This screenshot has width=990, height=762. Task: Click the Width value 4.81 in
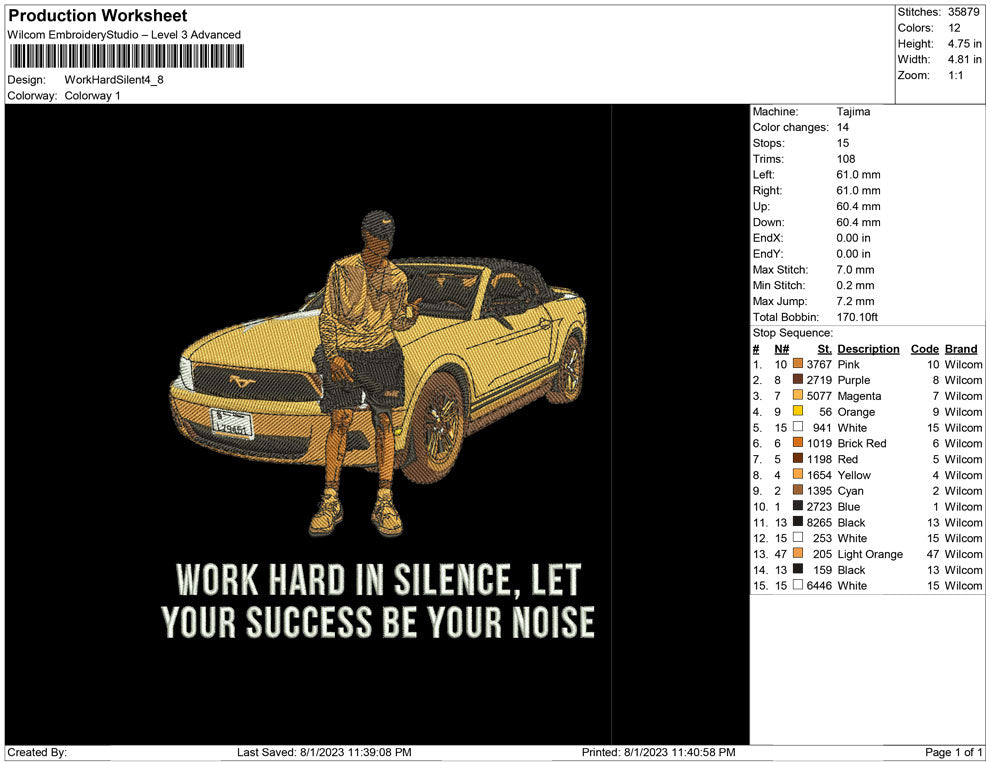coord(964,59)
